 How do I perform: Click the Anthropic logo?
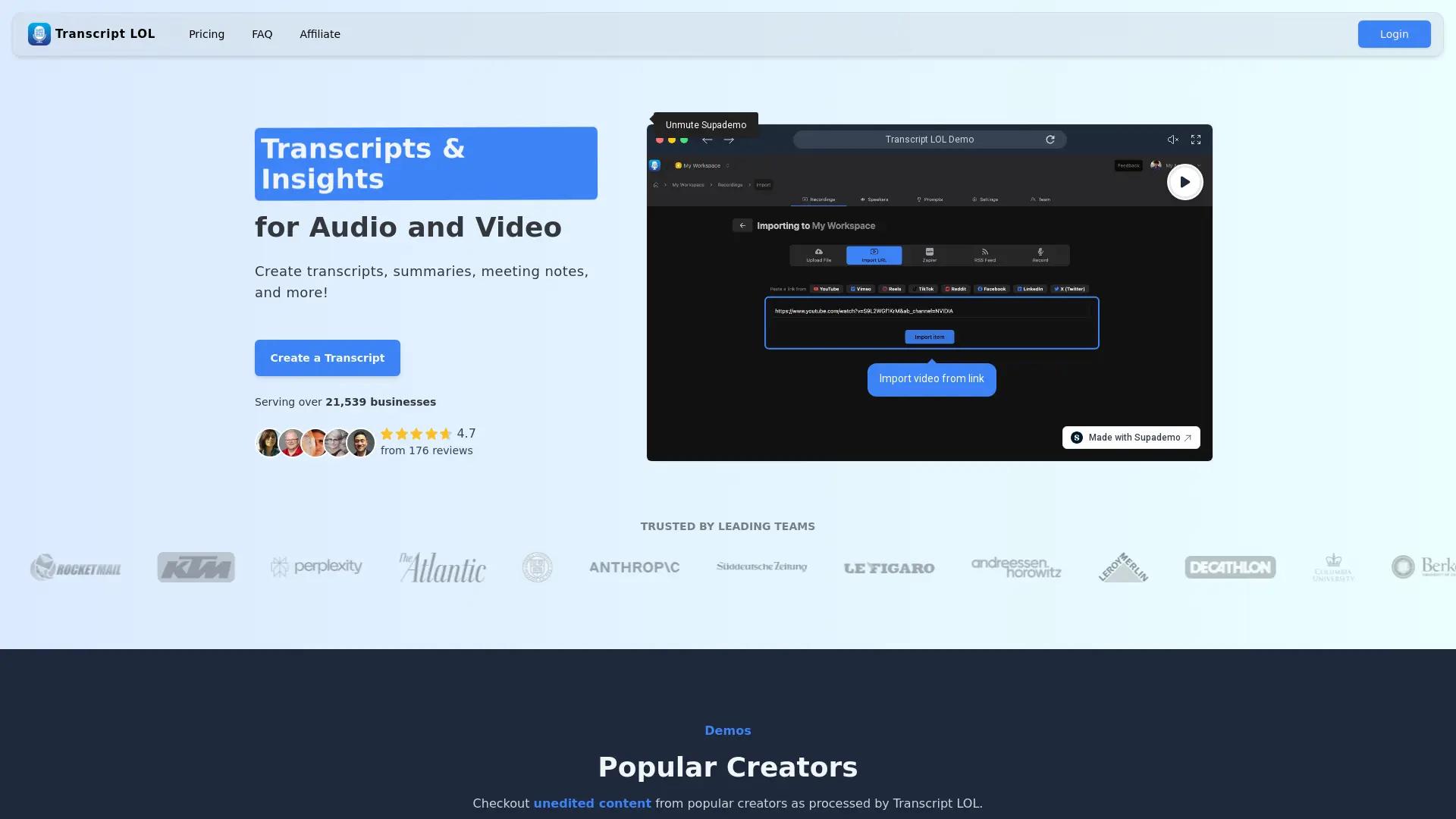click(635, 567)
